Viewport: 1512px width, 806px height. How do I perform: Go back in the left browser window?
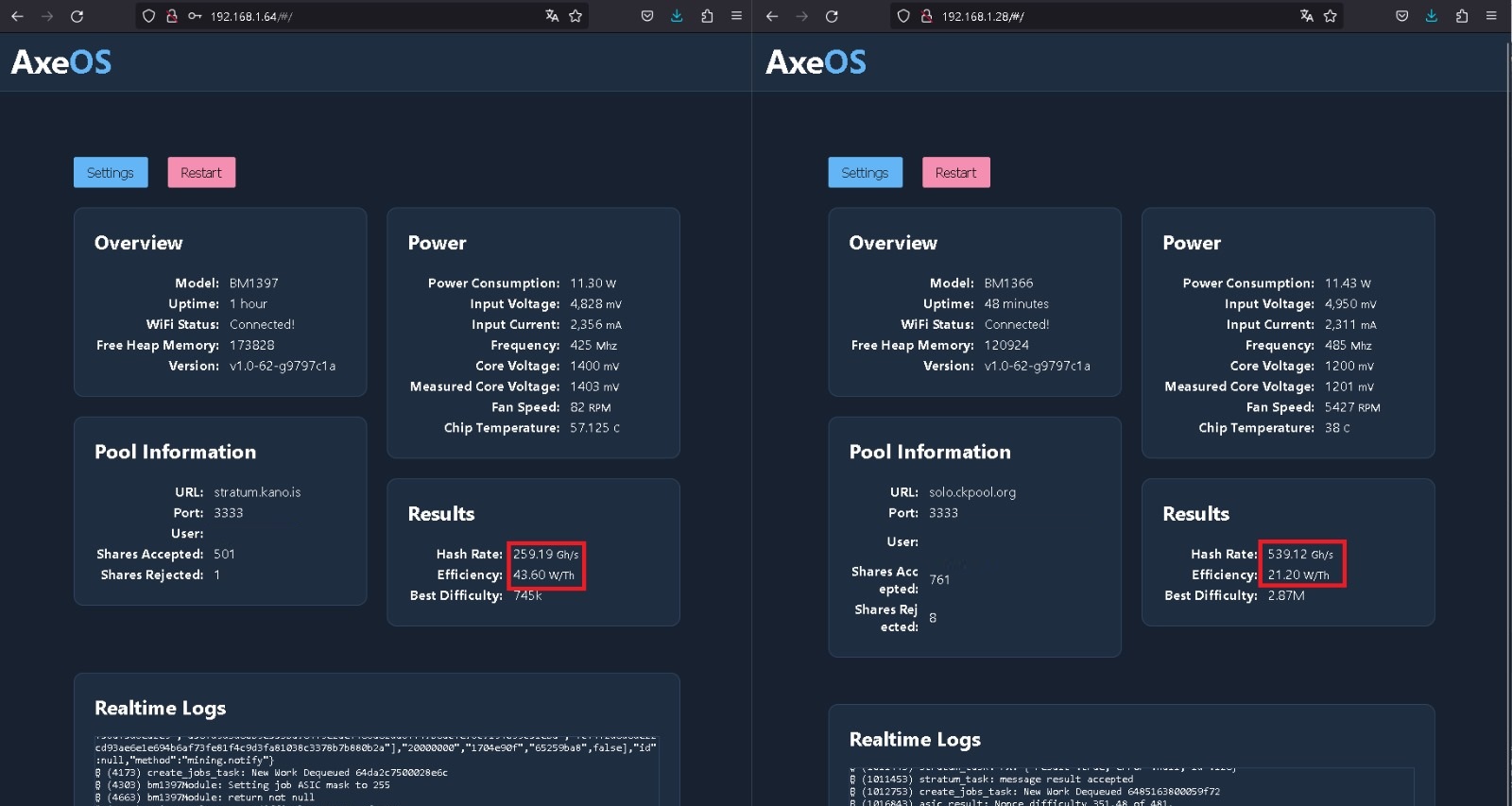[17, 16]
